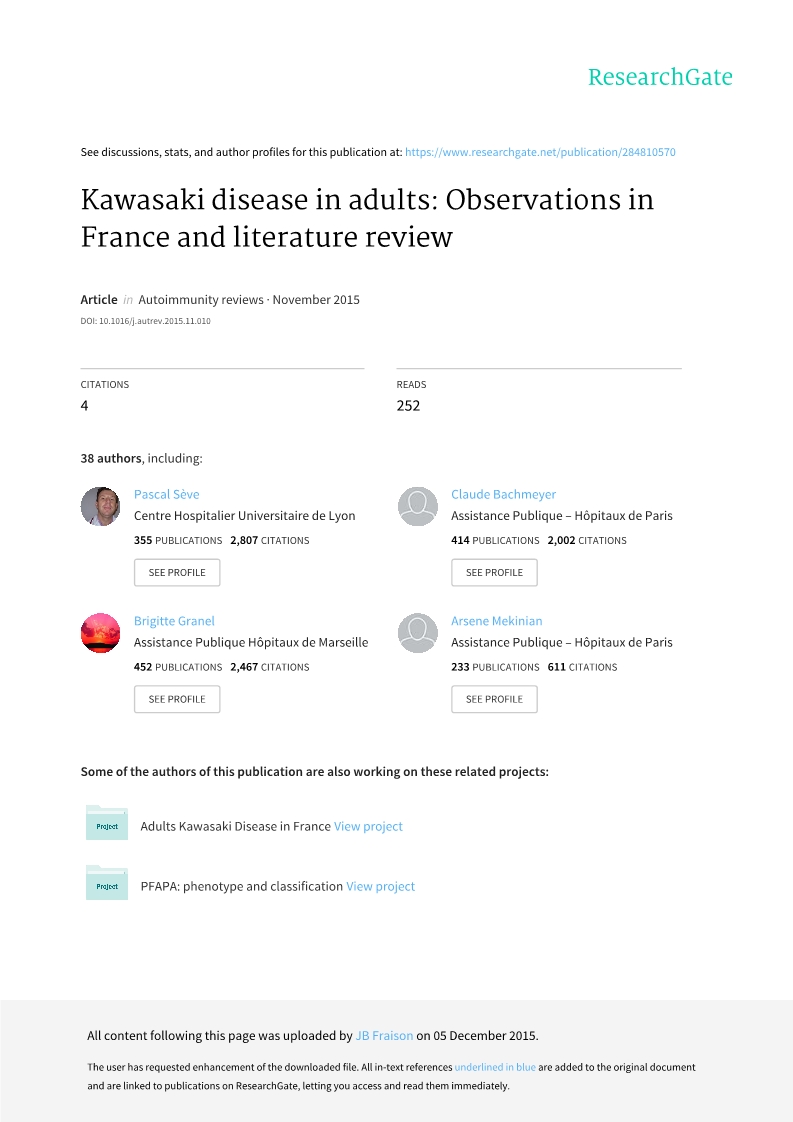The height and width of the screenshot is (1122, 793).
Task: Open the Adults Kawasaki Disease project folder icon
Action: [106, 824]
